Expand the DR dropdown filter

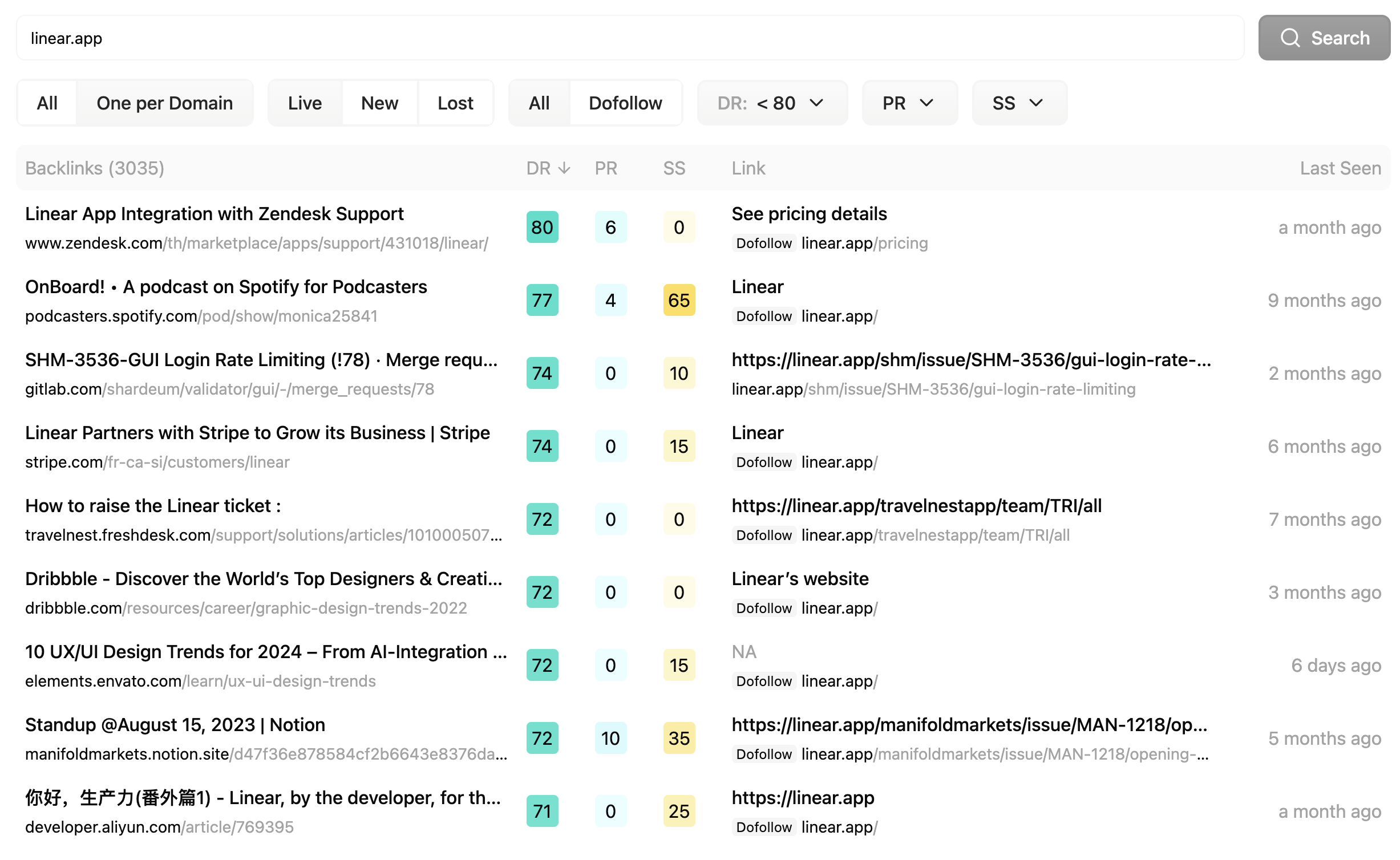tap(770, 101)
